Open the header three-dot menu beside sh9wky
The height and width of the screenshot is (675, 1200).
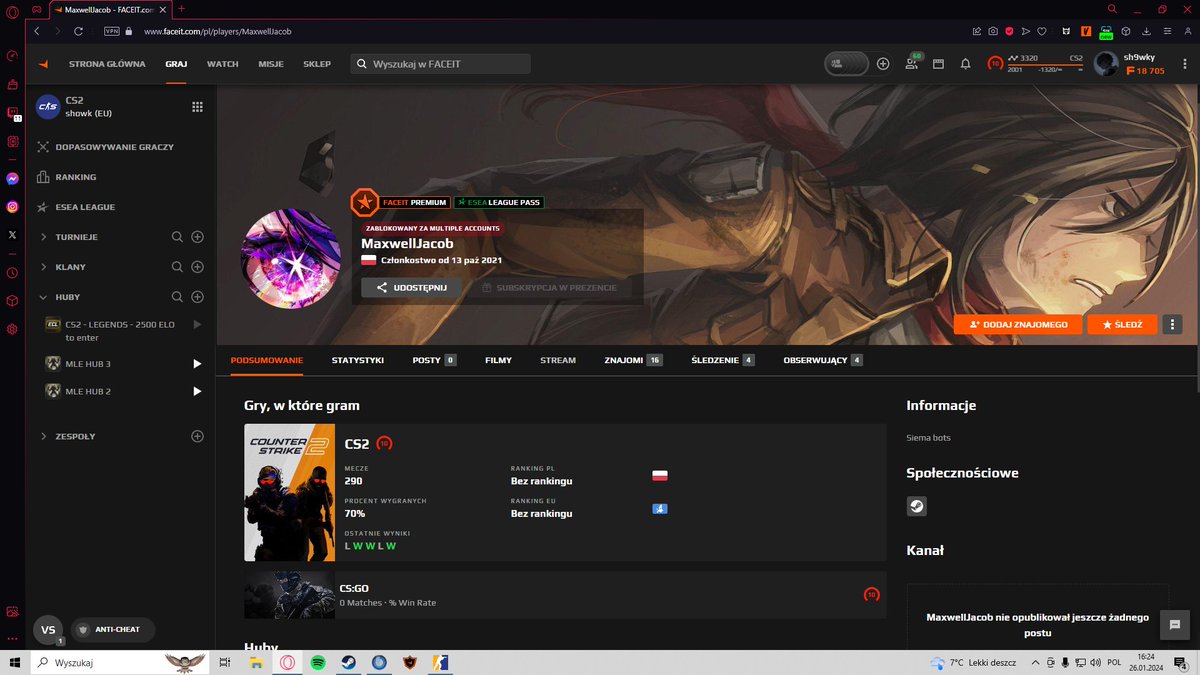click(1183, 64)
